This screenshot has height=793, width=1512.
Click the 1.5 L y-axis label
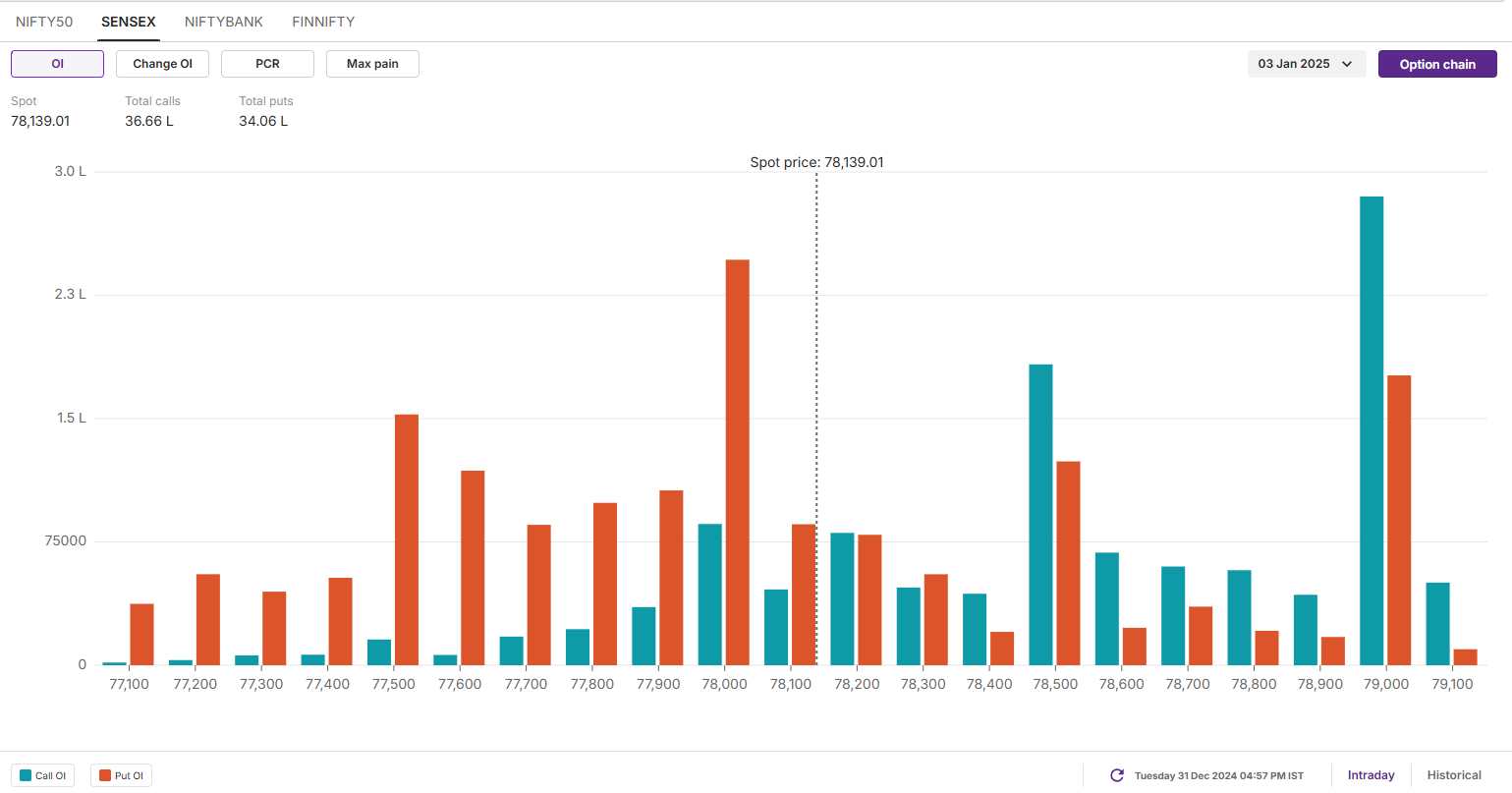tap(70, 418)
